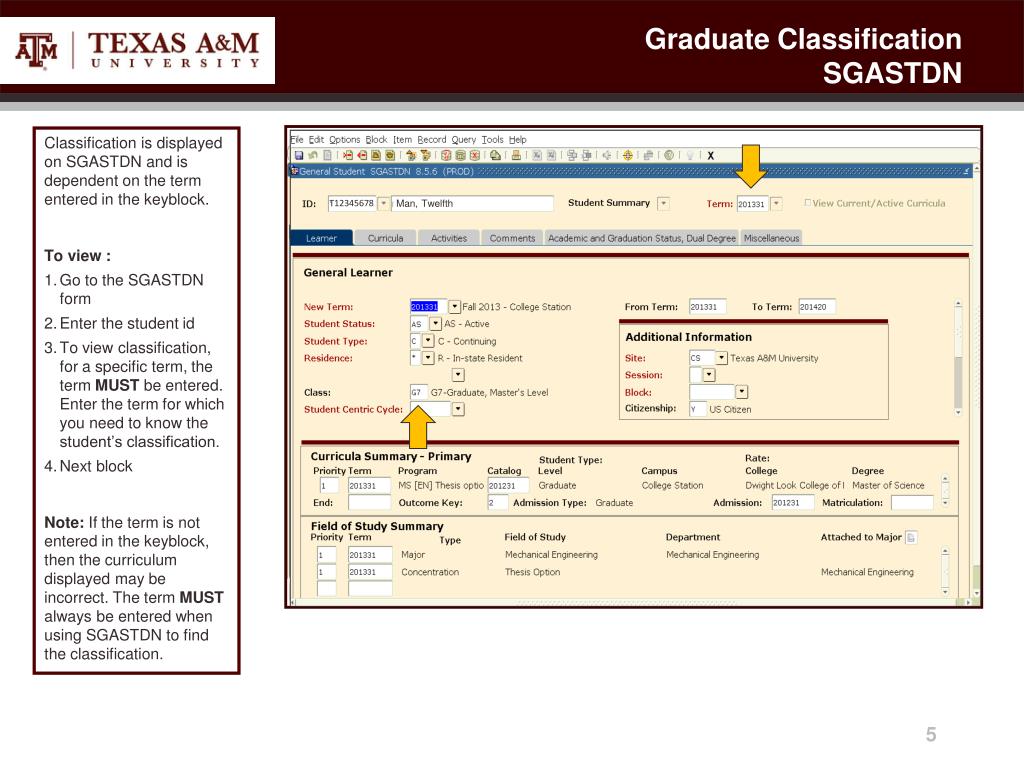Click the grayed workflow release toolbar icon
The height and width of the screenshot is (768, 1024).
pyautogui.click(x=648, y=155)
